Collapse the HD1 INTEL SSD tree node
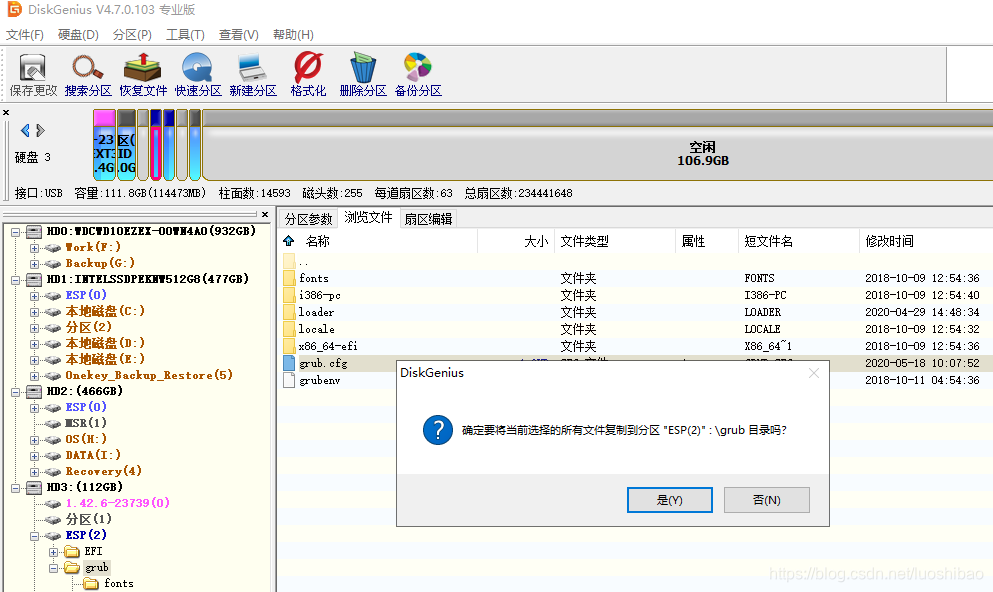The image size is (993, 592). coord(16,280)
